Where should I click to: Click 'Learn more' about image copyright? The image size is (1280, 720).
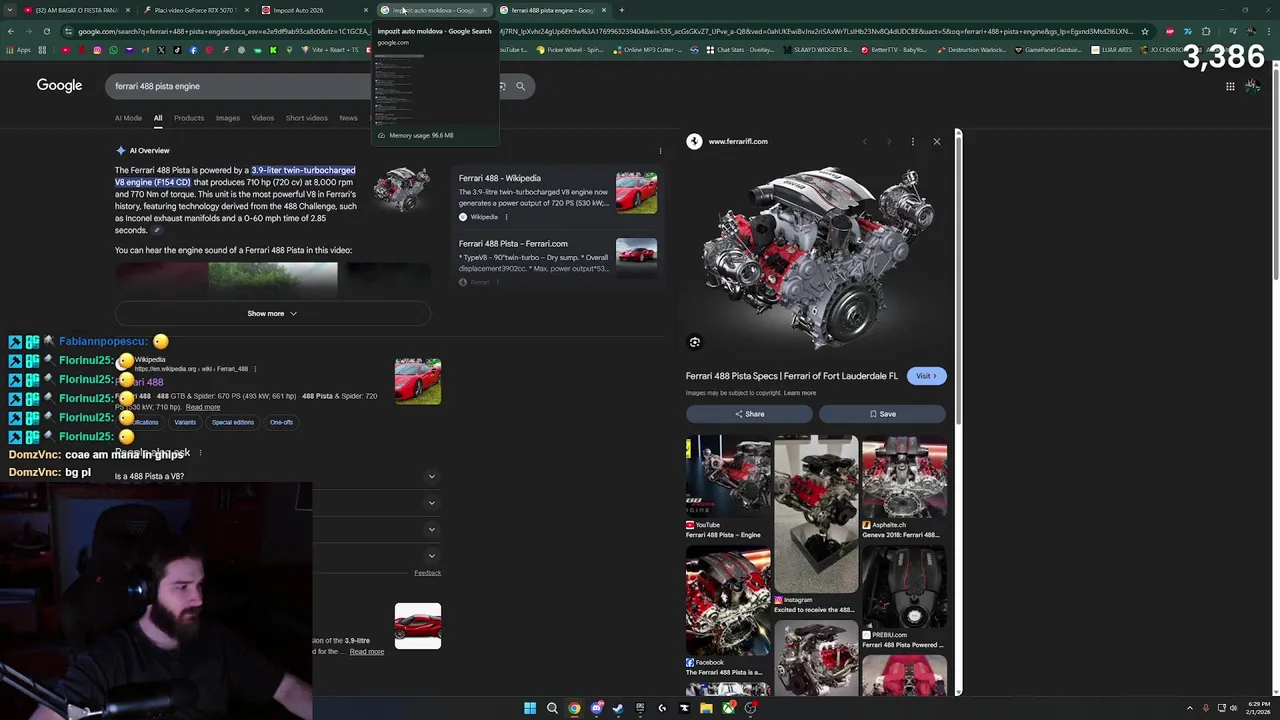800,393
